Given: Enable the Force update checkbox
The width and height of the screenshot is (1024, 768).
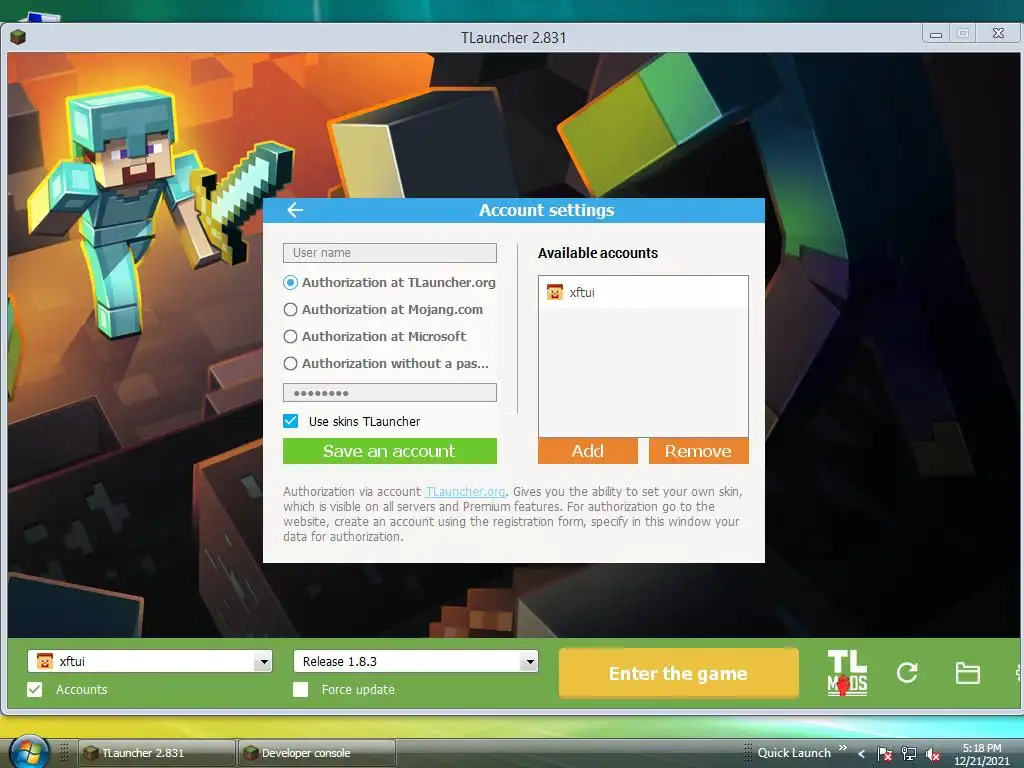Looking at the screenshot, I should click(300, 690).
